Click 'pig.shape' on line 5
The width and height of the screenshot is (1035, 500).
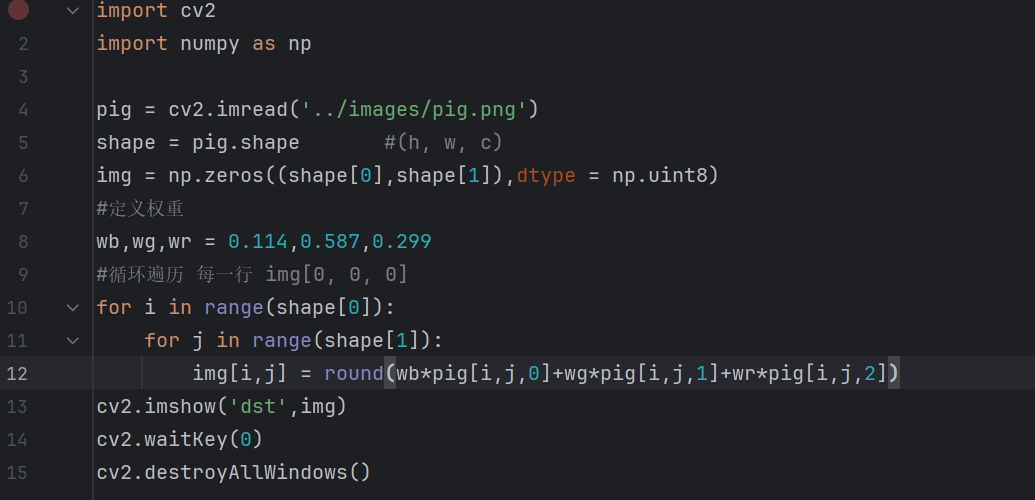pos(246,143)
